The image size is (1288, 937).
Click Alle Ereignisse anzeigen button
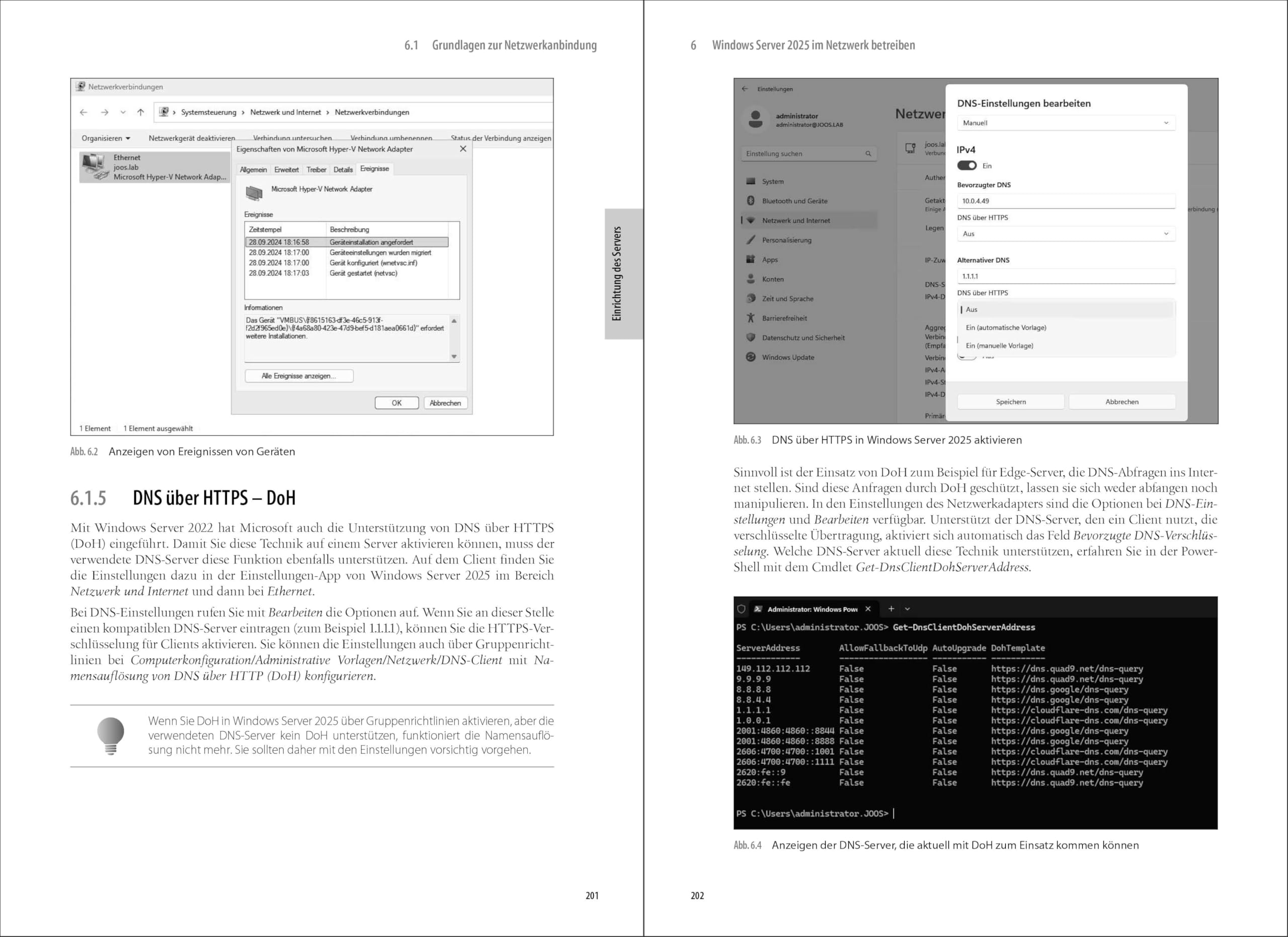pos(299,376)
